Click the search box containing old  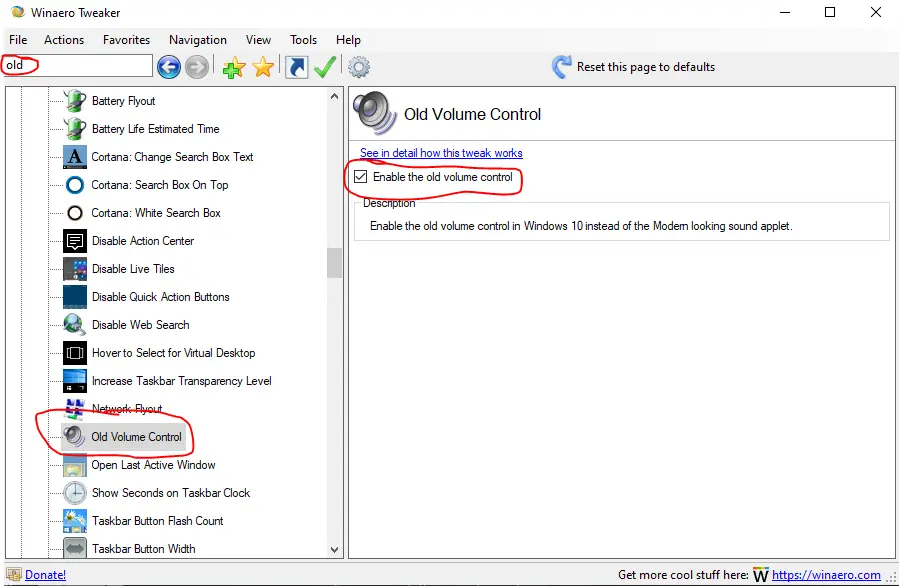pyautogui.click(x=77, y=65)
